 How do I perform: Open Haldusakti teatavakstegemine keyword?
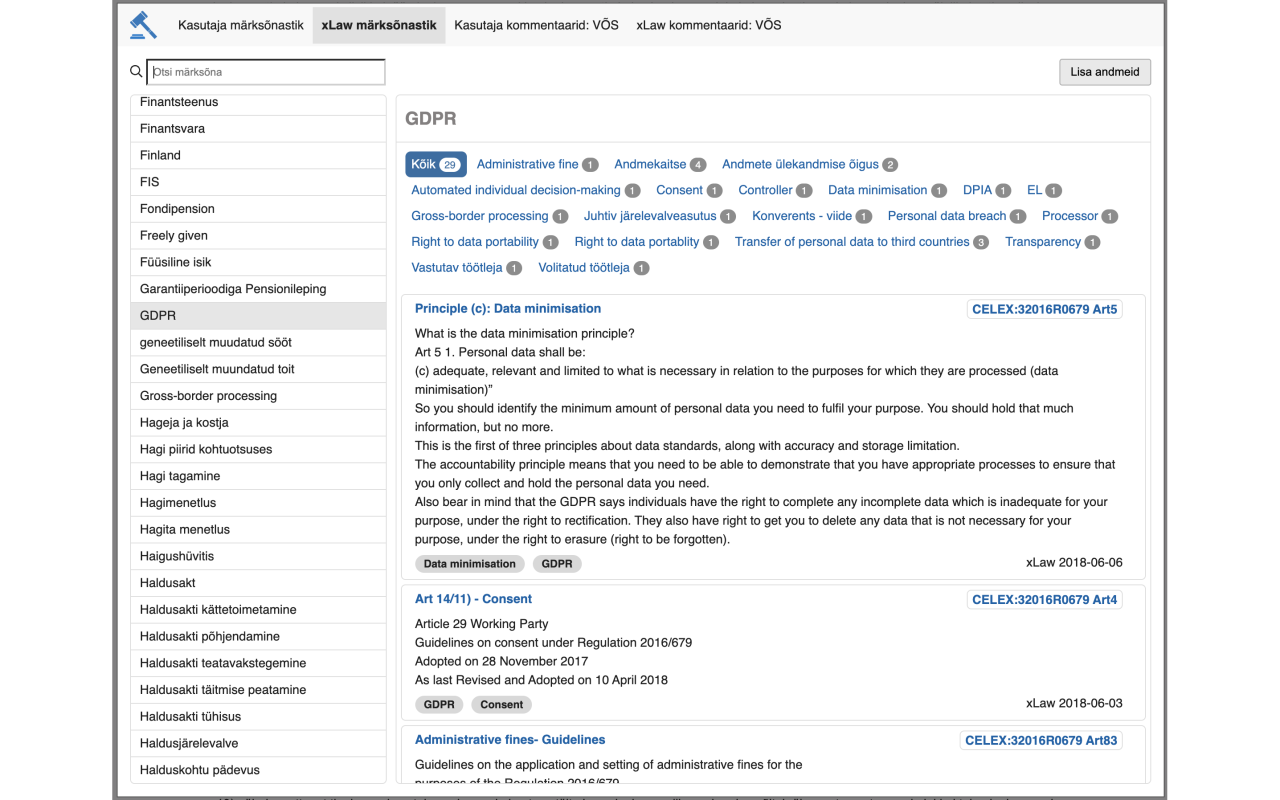point(258,663)
